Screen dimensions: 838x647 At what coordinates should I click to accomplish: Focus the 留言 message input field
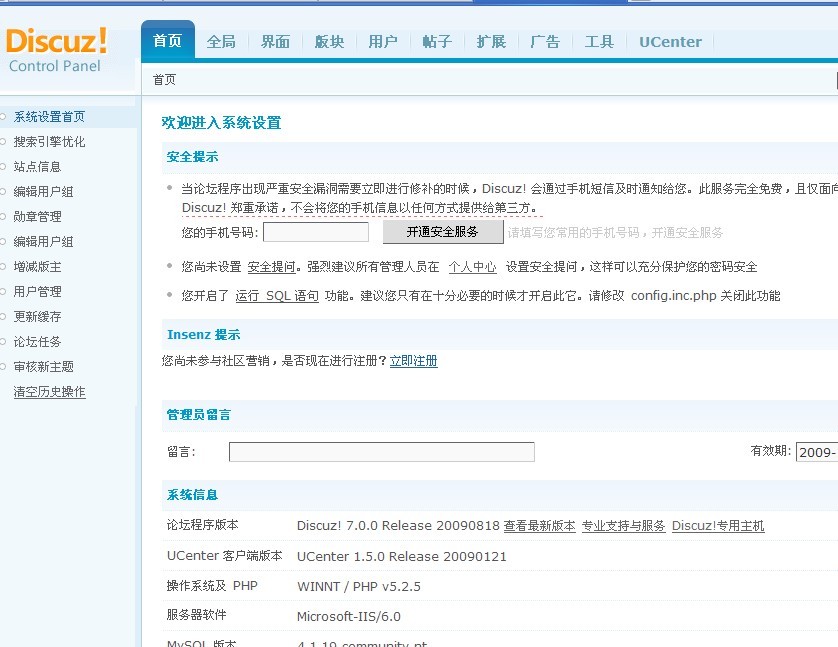coord(382,452)
